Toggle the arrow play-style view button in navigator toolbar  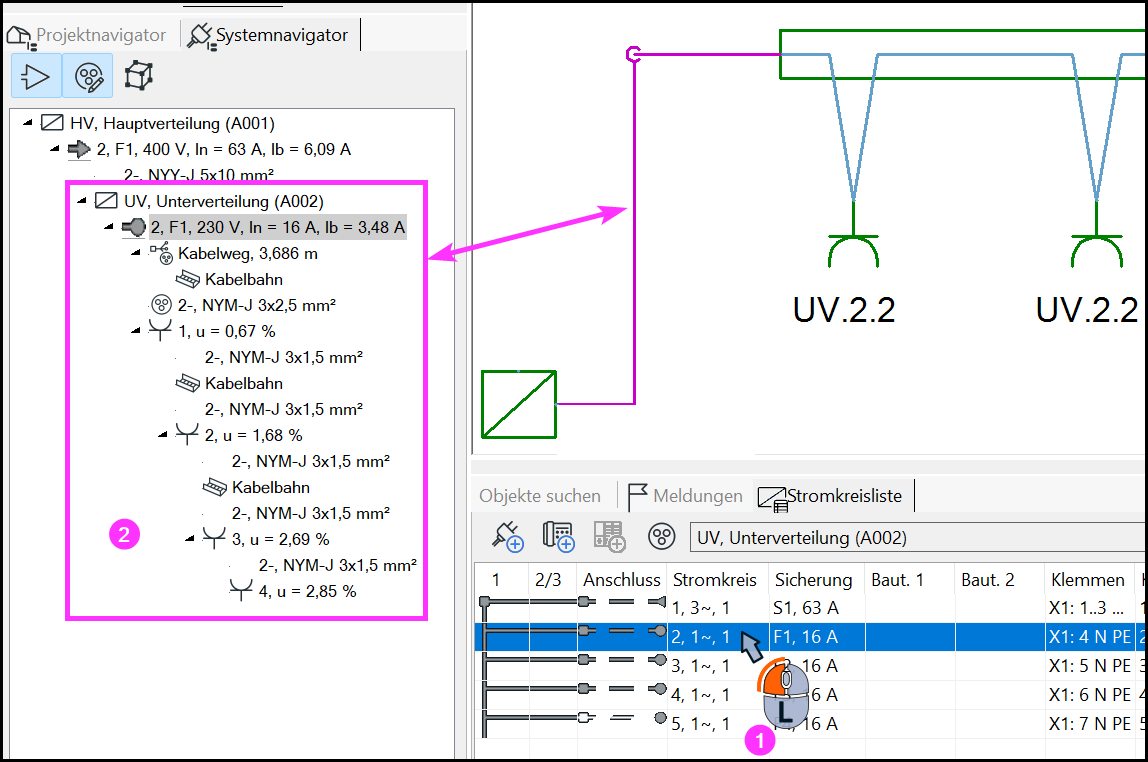click(36, 75)
